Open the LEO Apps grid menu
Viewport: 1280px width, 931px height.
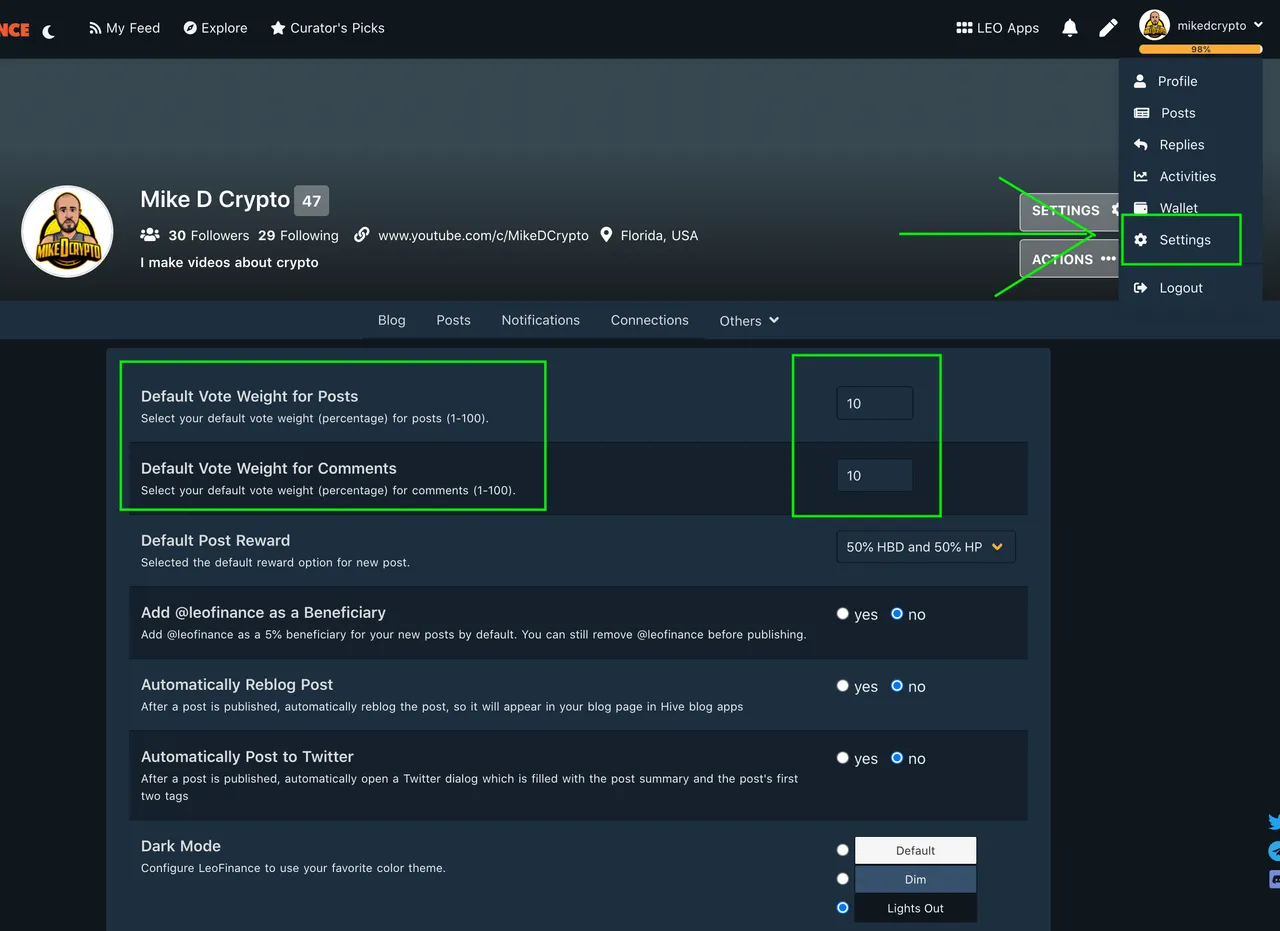point(998,28)
